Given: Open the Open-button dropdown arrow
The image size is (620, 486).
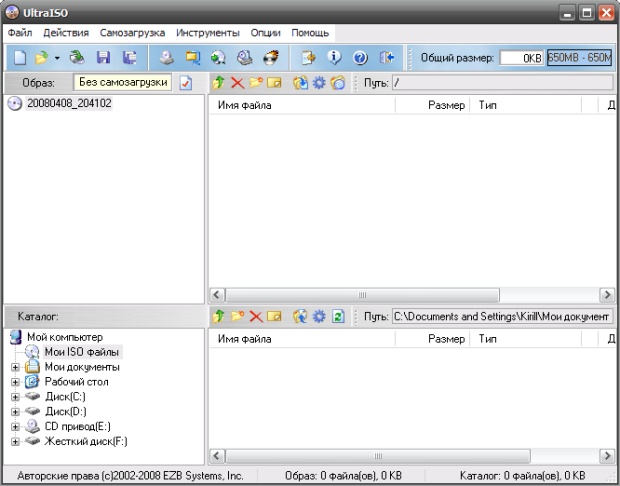Looking at the screenshot, I should 57,58.
